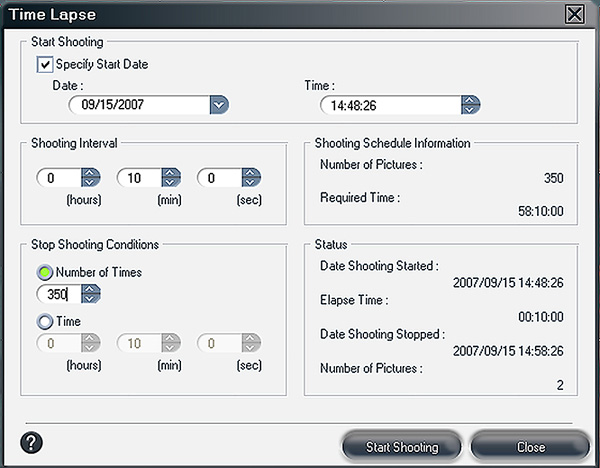Adjust the interval seconds spinner
Image resolution: width=600 pixels, height=468 pixels.
251,178
